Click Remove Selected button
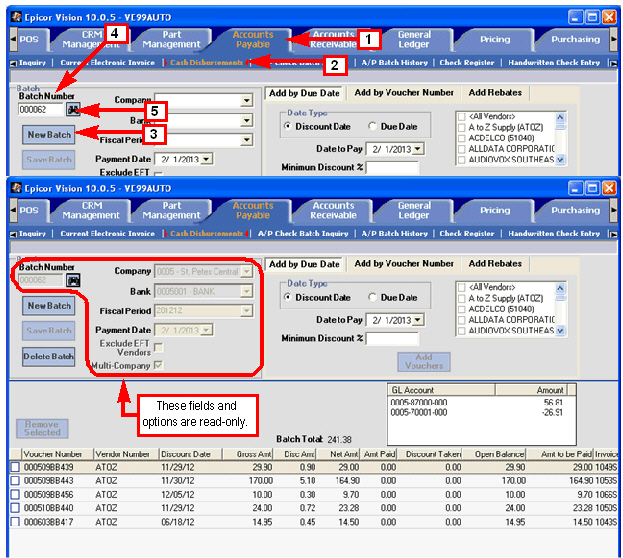The image size is (623, 558). pos(42,428)
